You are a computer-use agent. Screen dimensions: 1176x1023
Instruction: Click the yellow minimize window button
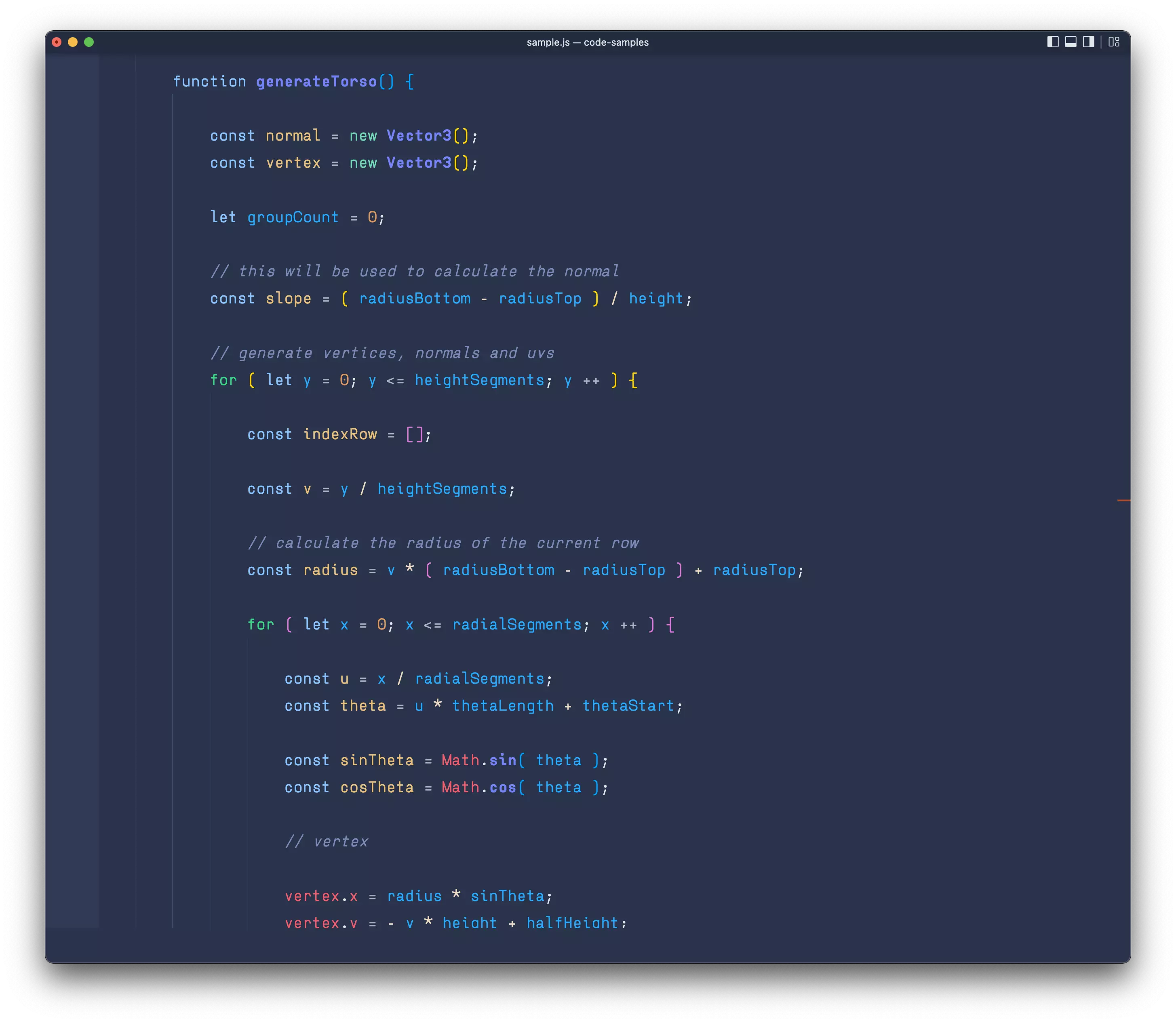(x=72, y=42)
